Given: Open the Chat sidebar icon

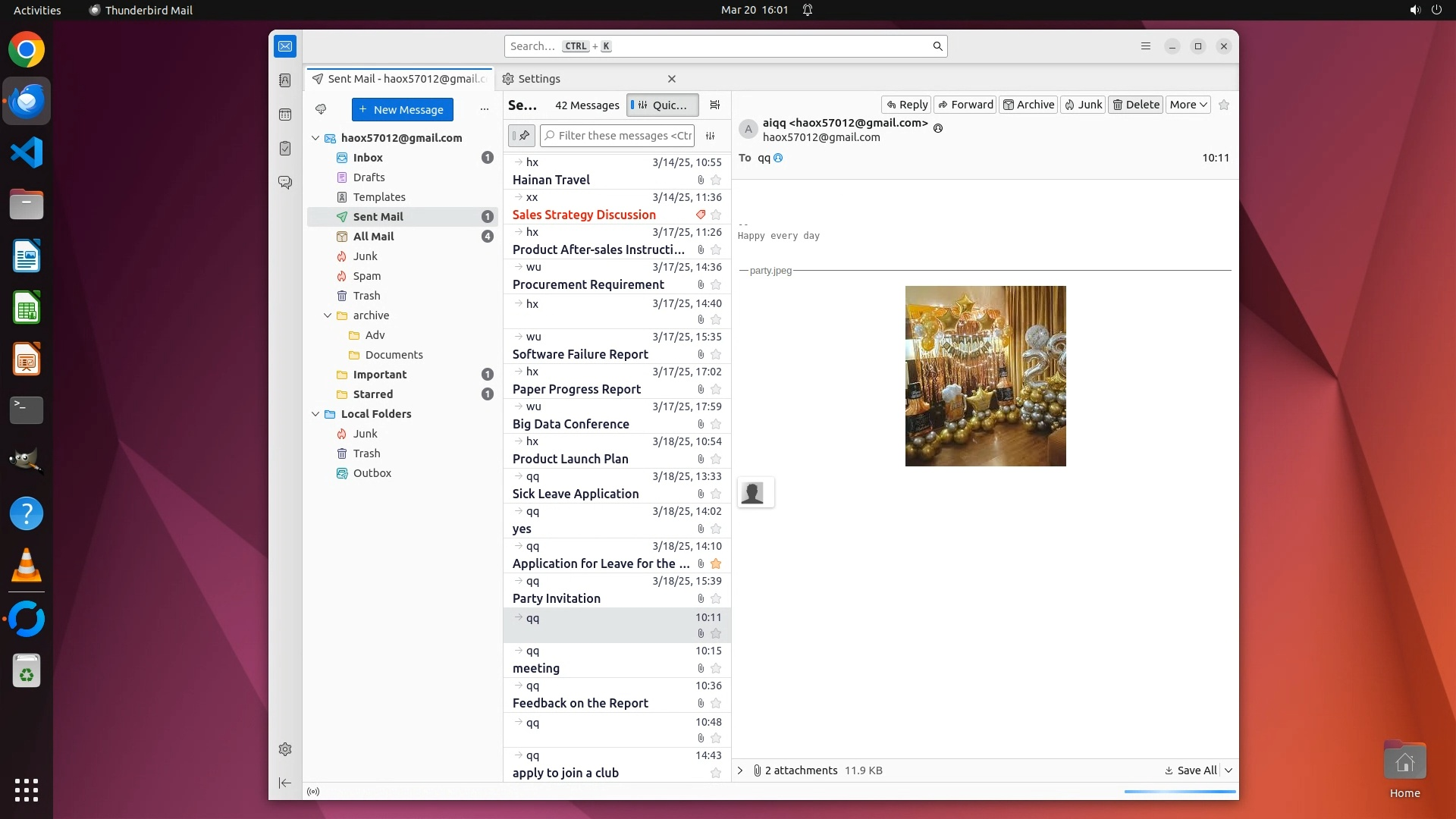Looking at the screenshot, I should (x=285, y=183).
